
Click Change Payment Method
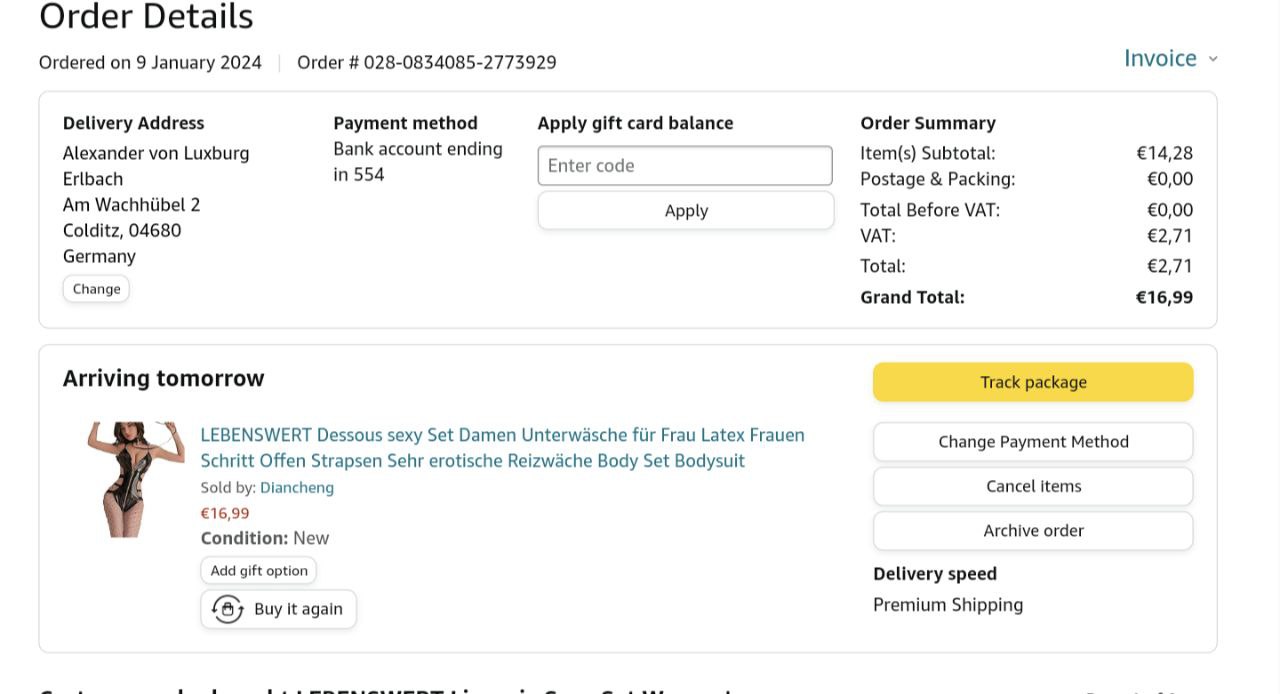pos(1033,442)
